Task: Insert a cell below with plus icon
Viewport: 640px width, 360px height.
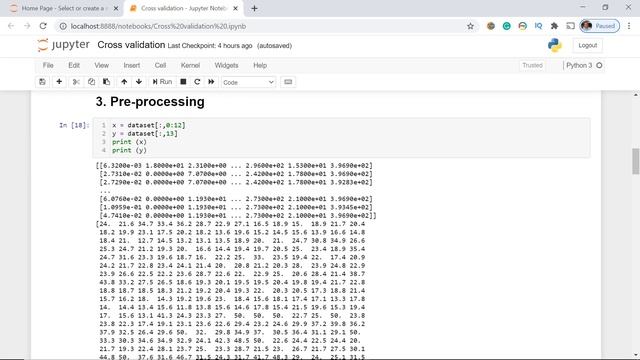Action: coord(59,82)
